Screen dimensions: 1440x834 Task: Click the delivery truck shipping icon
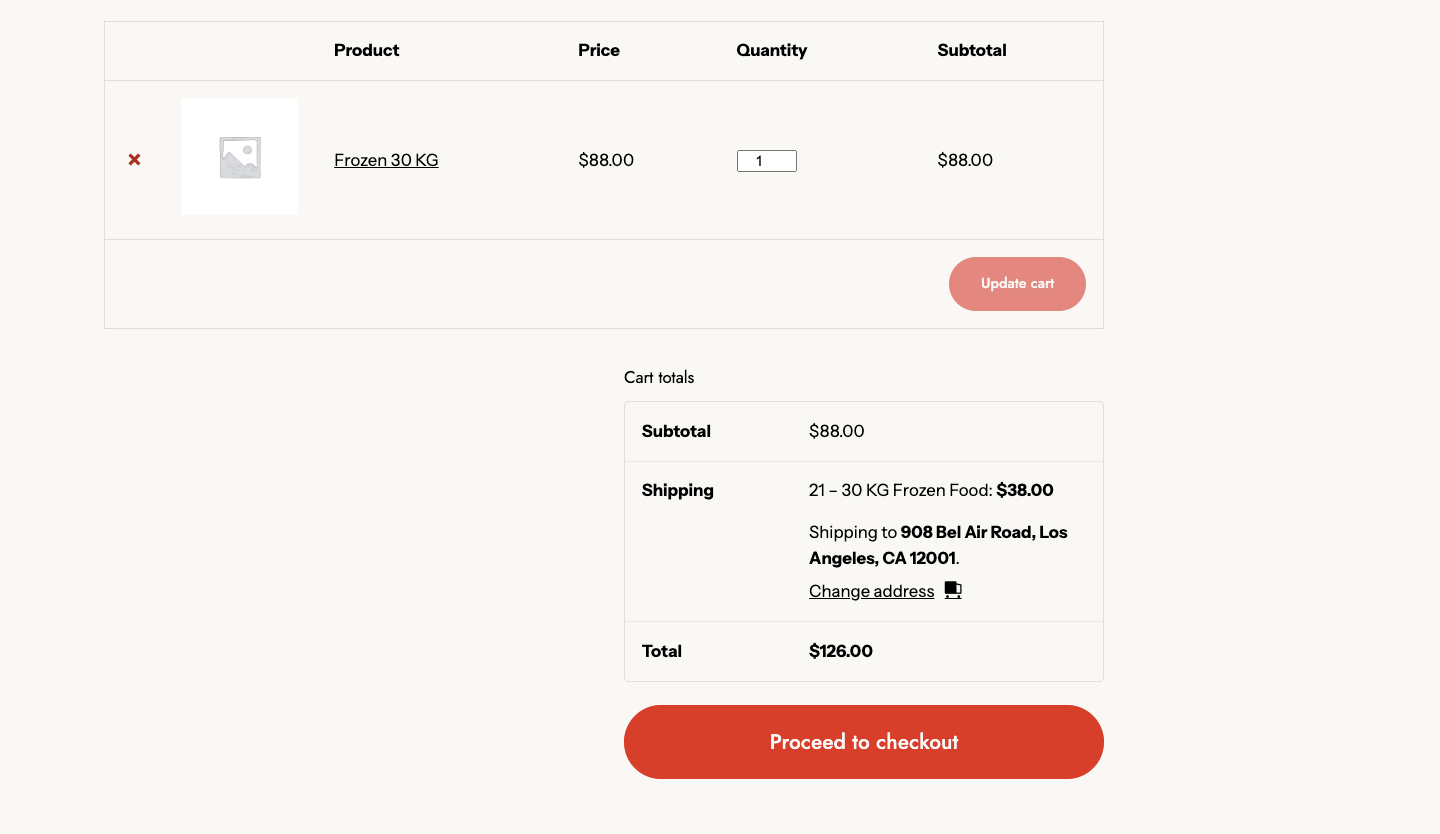(952, 590)
